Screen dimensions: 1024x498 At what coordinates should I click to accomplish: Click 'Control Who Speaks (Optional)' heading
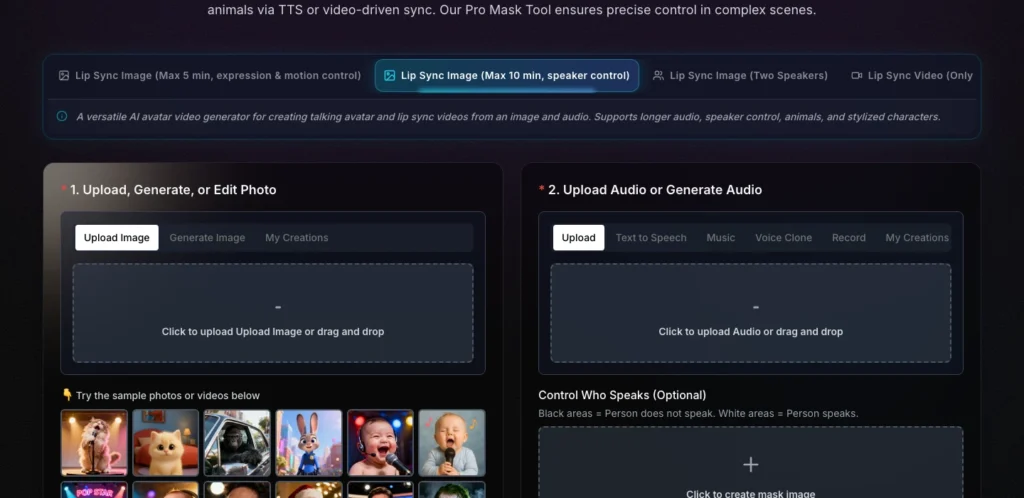tap(622, 395)
